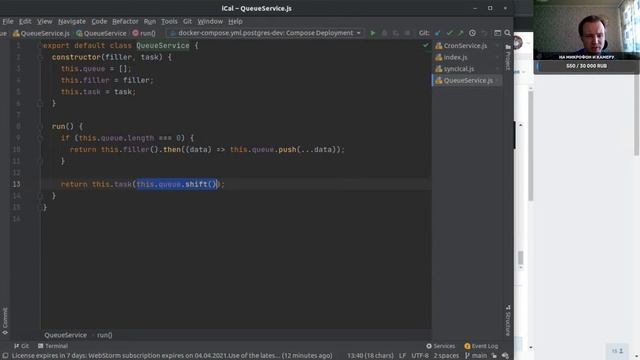Change the 2 spaces indent setting
The image size is (640, 360).
click(x=446, y=356)
